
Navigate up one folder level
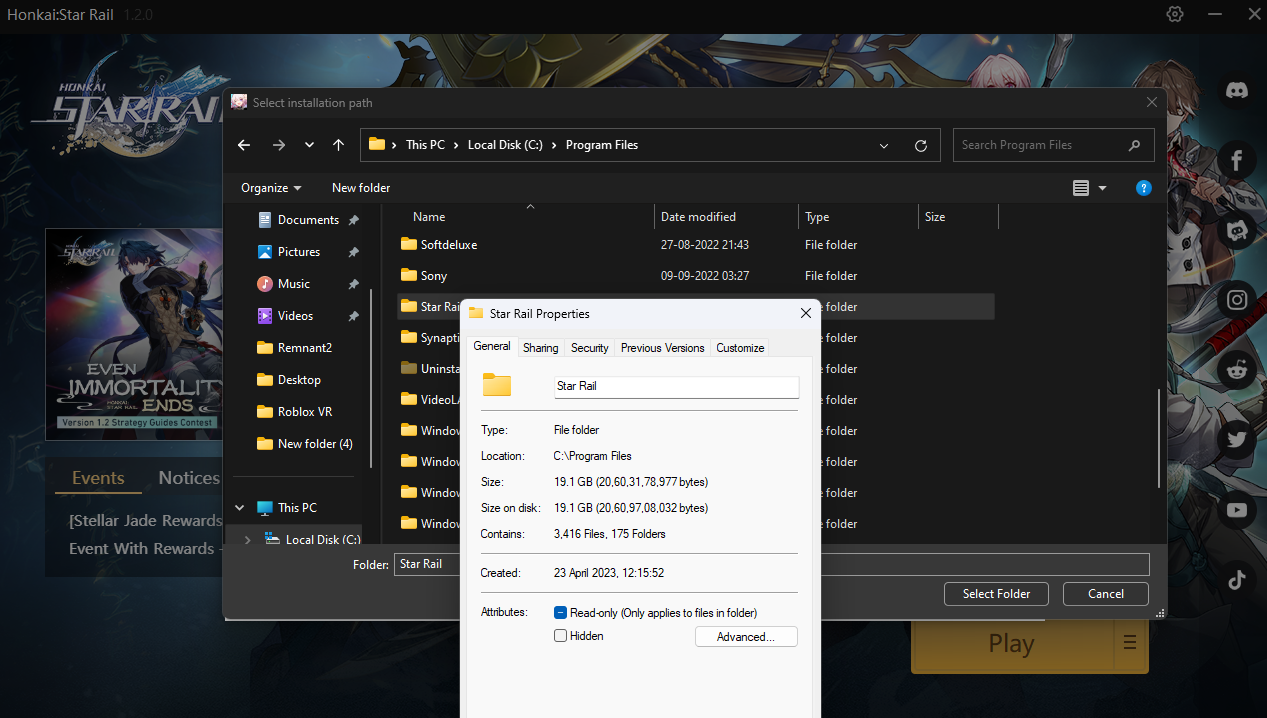(x=338, y=145)
